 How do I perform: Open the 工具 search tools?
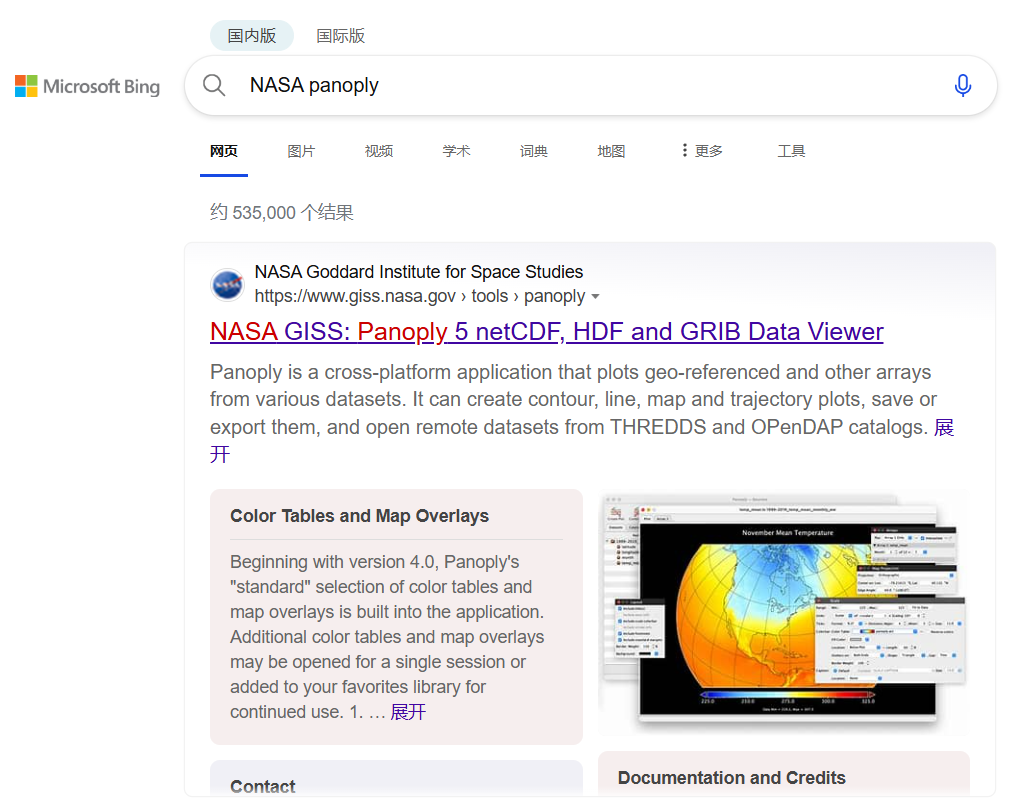(791, 151)
